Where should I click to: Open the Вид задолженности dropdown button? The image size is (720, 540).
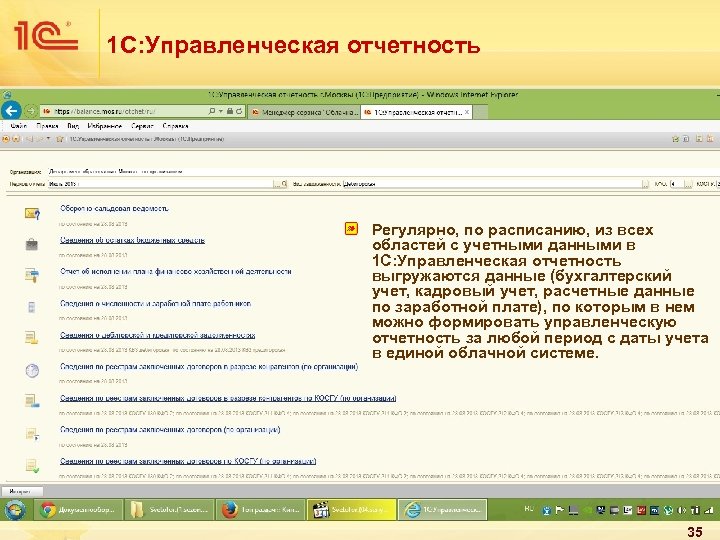point(645,184)
